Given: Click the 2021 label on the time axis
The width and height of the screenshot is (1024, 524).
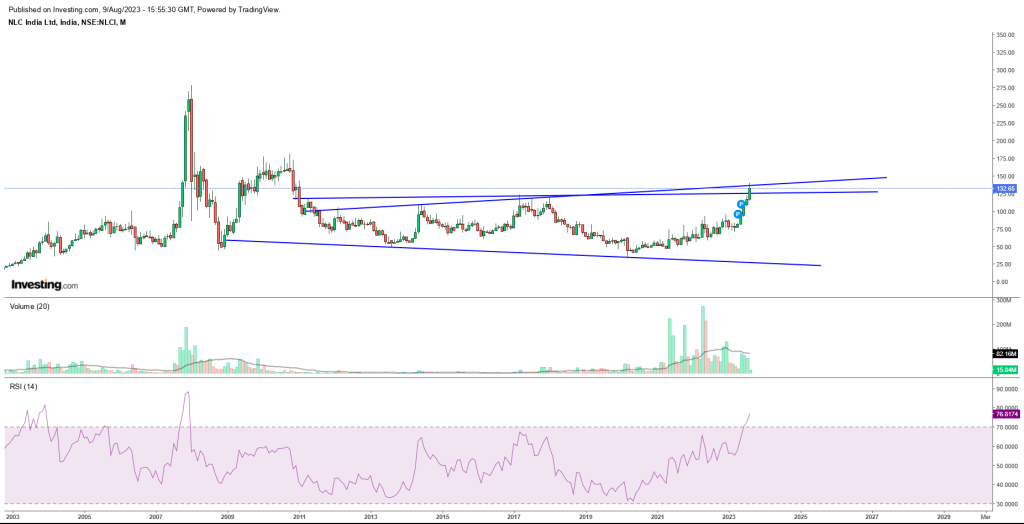Looking at the screenshot, I should point(658,517).
